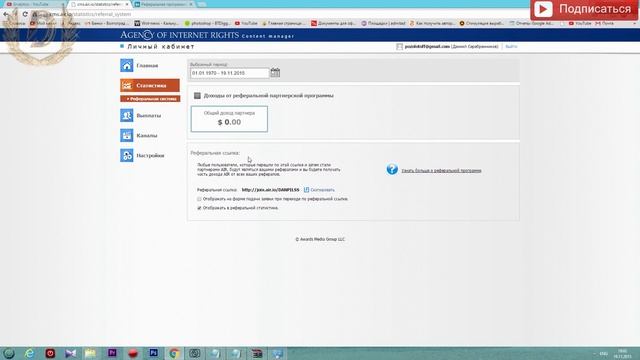Click the Скопировать copy link
The width and height of the screenshot is (640, 360).
coord(322,190)
